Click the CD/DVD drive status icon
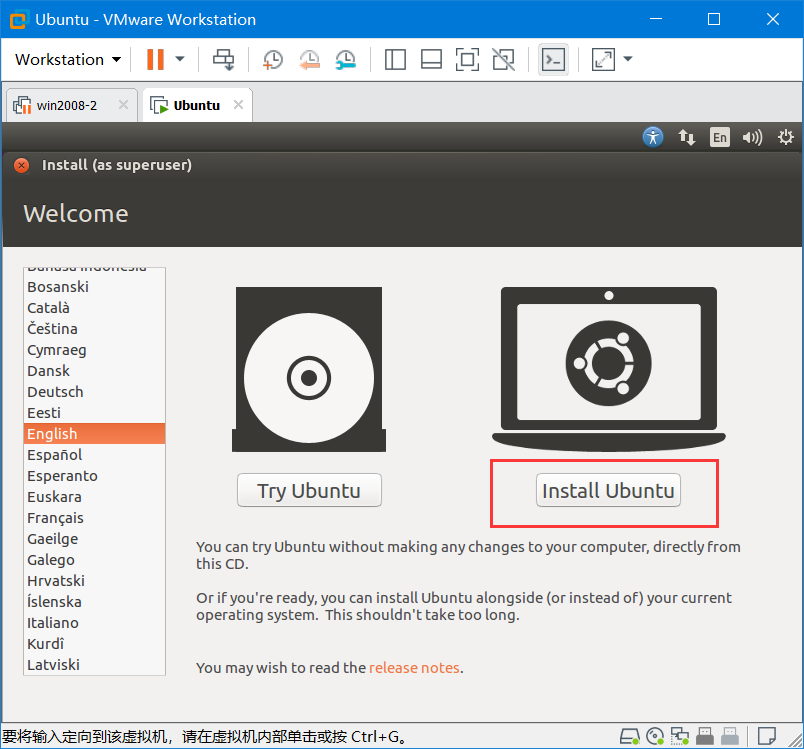This screenshot has height=749, width=804. 655,735
